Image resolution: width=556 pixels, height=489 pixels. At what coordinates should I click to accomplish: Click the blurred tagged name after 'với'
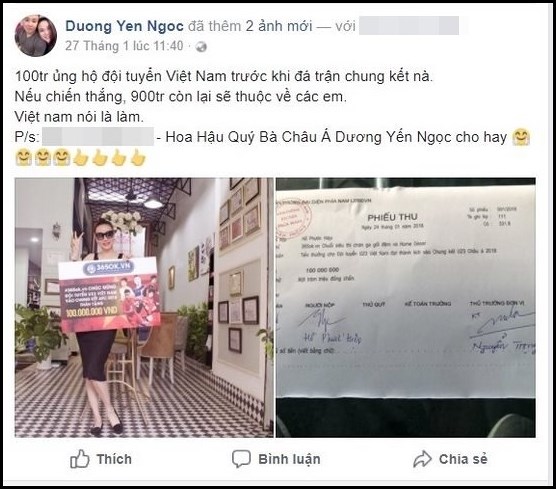point(409,26)
